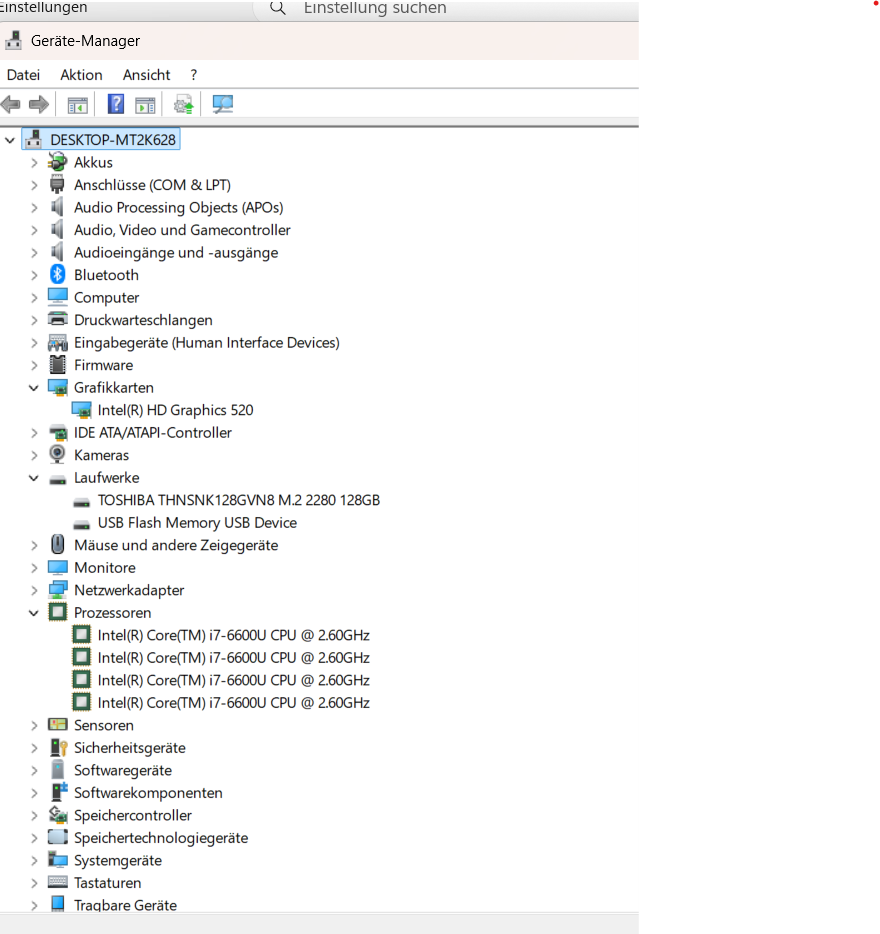Click the Forward arrow toolbar icon
The height and width of the screenshot is (934, 880).
click(x=39, y=105)
